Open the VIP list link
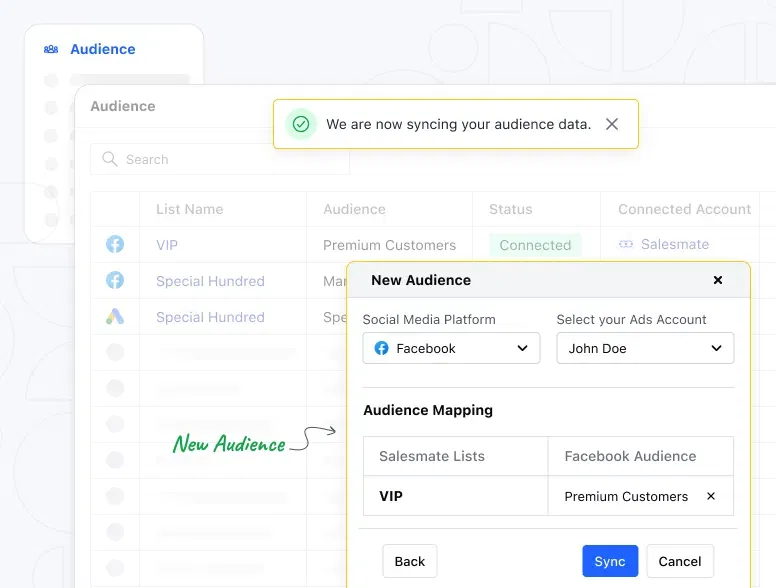This screenshot has width=776, height=588. (x=167, y=245)
